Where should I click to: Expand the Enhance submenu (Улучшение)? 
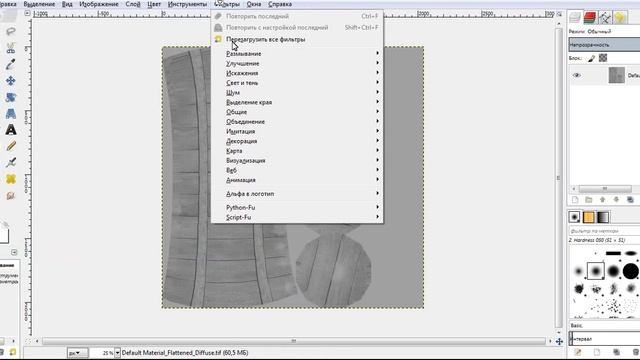click(297, 64)
